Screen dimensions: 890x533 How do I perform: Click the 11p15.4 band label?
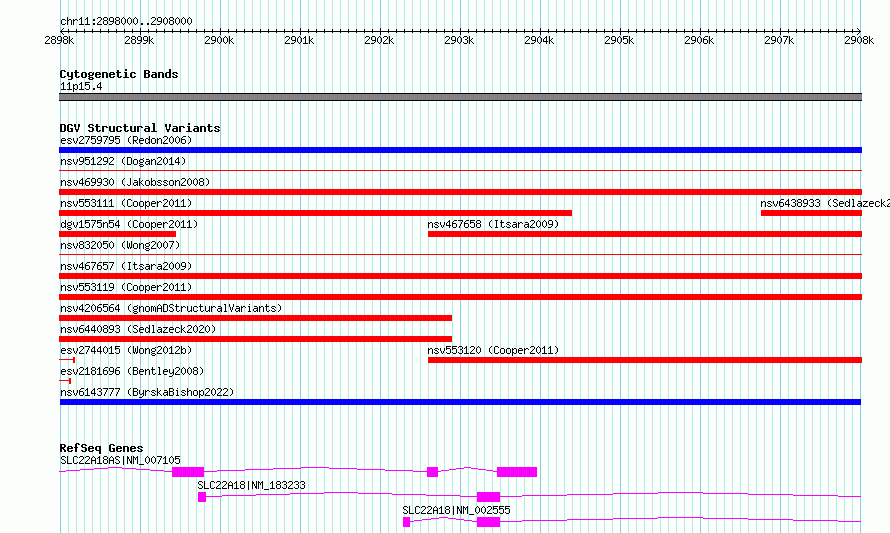81,86
